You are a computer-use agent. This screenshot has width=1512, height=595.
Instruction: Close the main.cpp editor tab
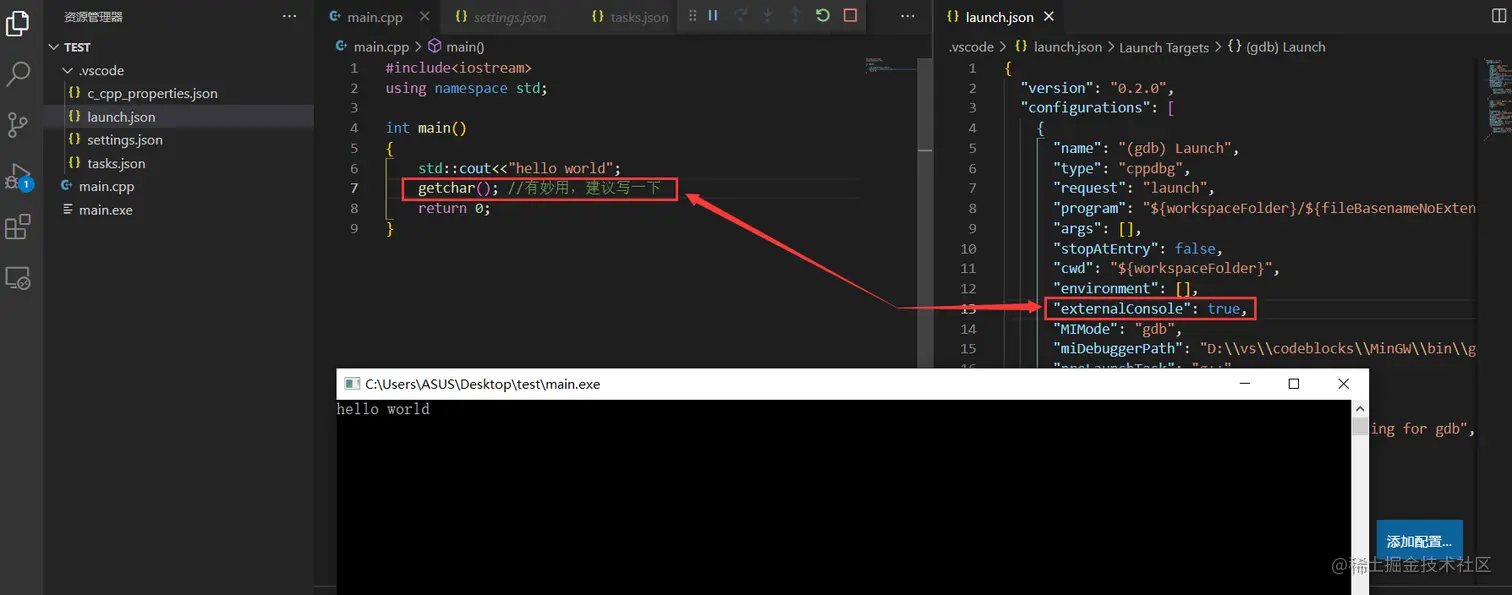[x=424, y=16]
